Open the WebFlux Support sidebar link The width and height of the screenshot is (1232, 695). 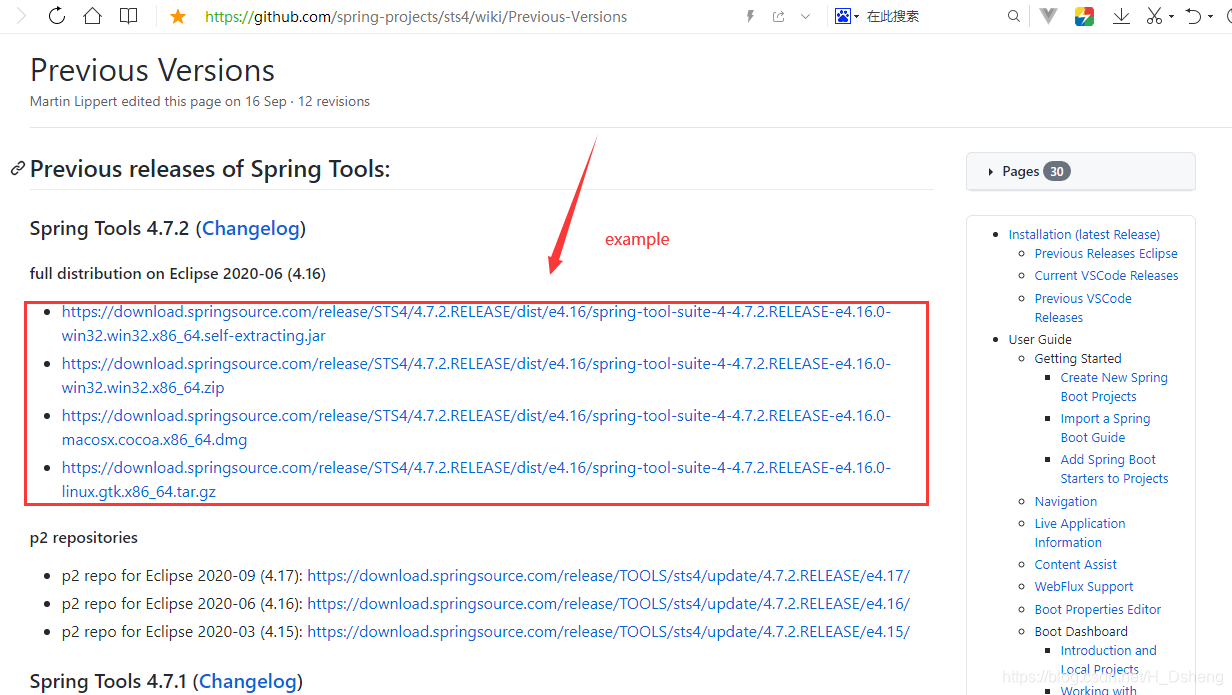coord(1084,587)
